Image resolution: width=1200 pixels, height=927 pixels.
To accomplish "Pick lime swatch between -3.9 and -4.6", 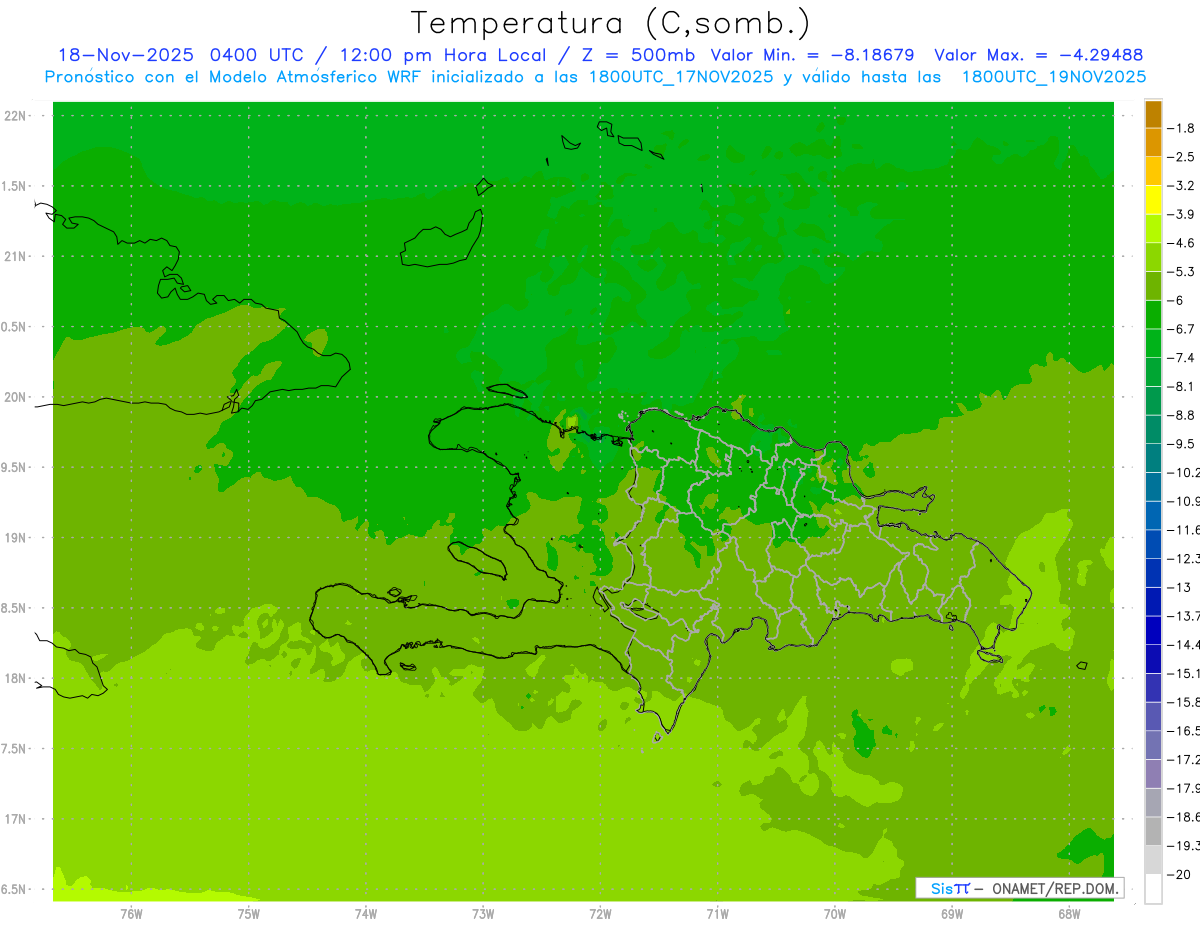I will (x=1153, y=229).
